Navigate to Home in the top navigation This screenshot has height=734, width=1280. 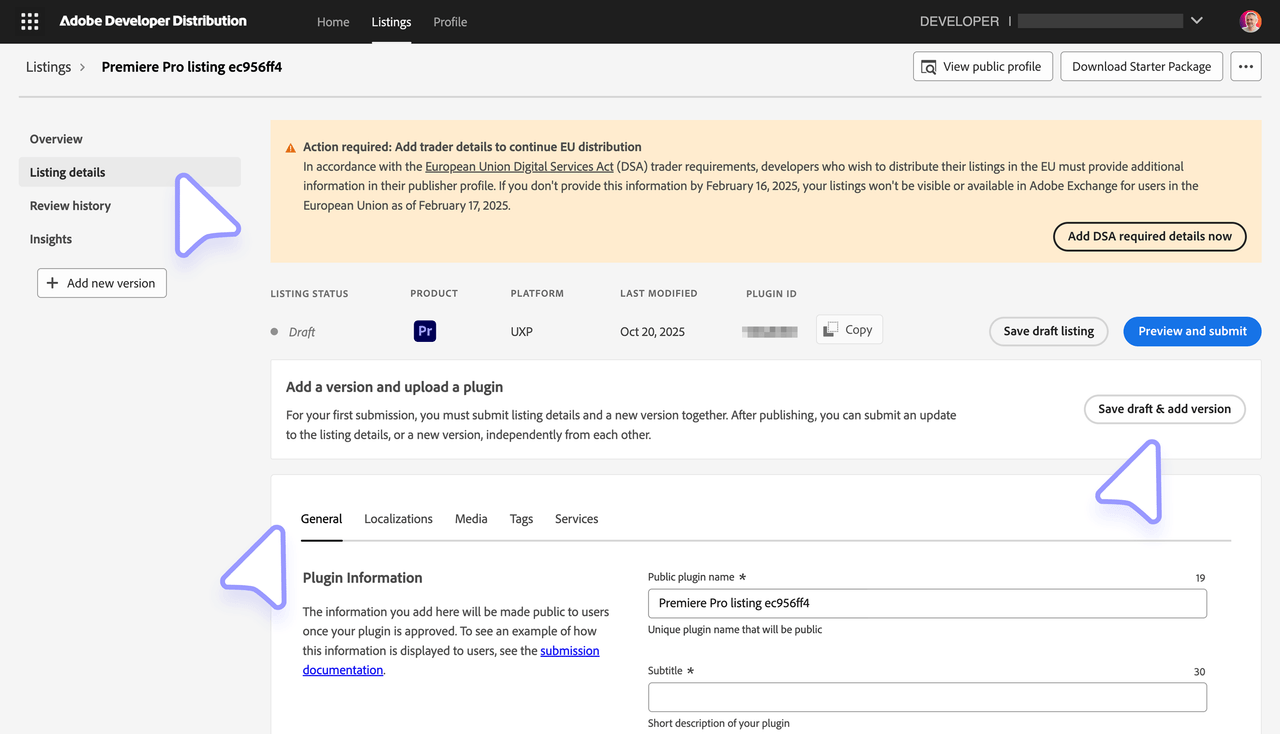tap(333, 21)
